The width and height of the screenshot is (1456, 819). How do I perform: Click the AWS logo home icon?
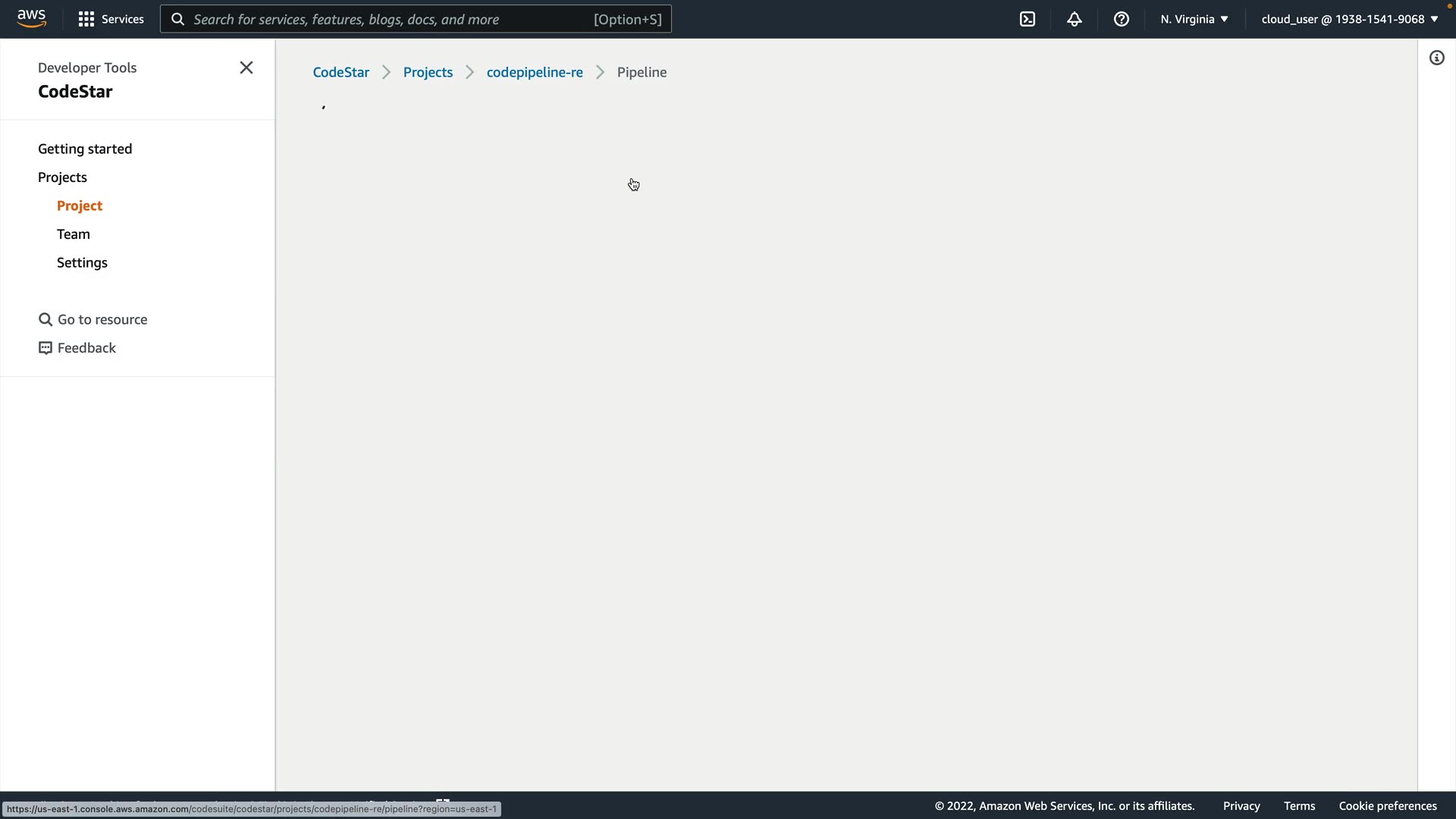(x=31, y=18)
